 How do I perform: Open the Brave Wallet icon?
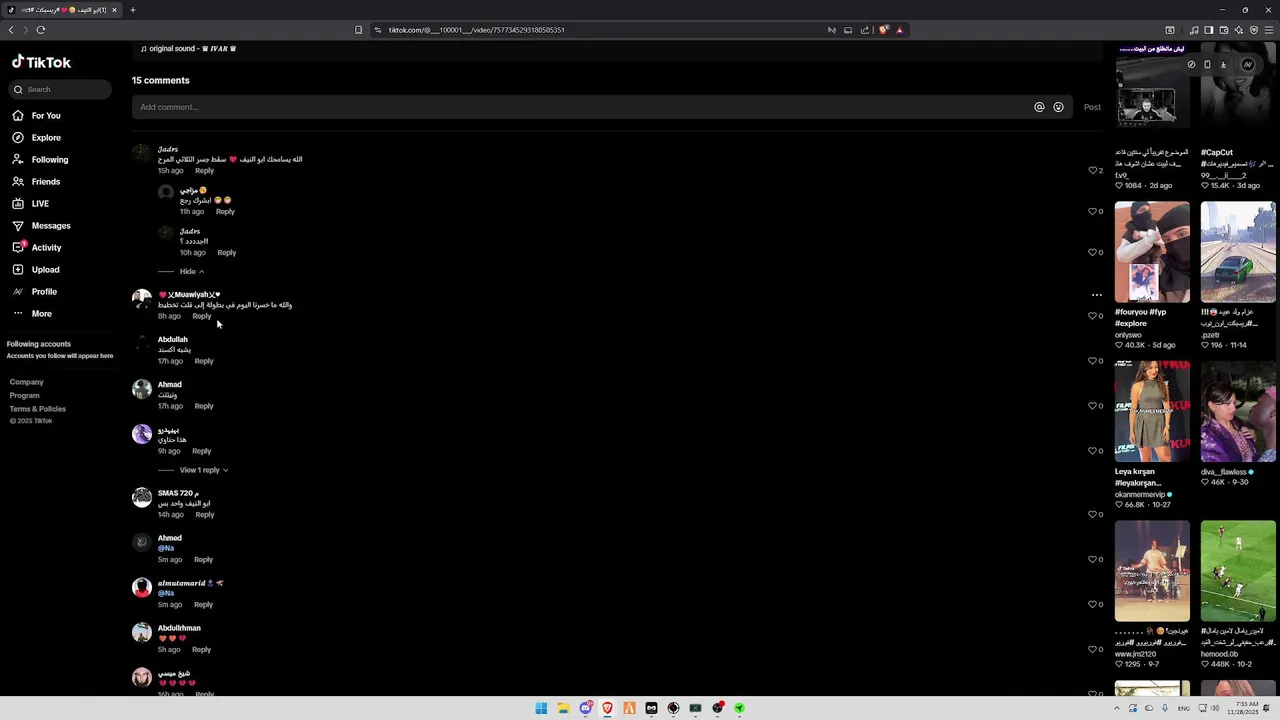[1223, 30]
